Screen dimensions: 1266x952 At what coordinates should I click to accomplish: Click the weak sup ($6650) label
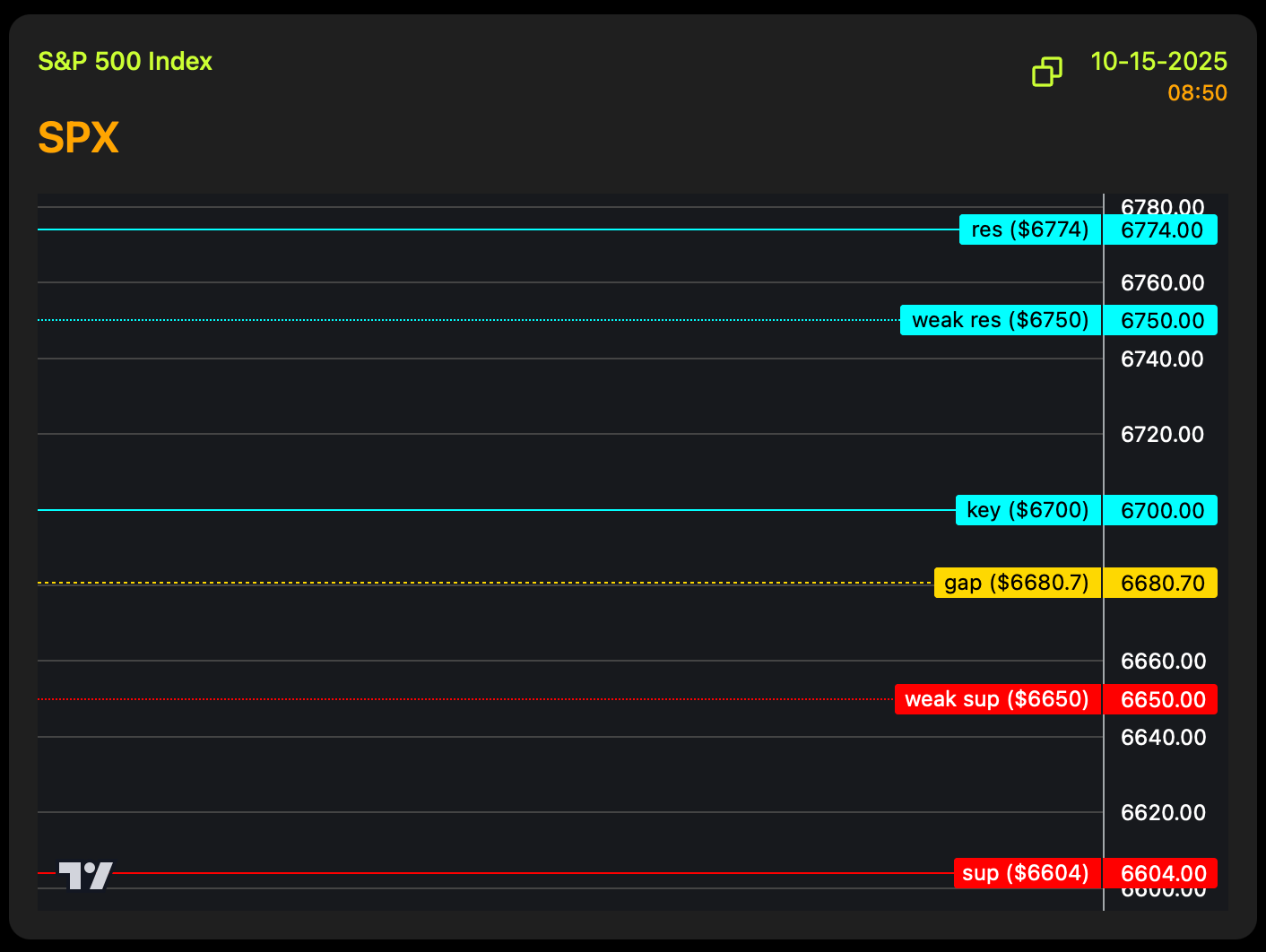(997, 699)
